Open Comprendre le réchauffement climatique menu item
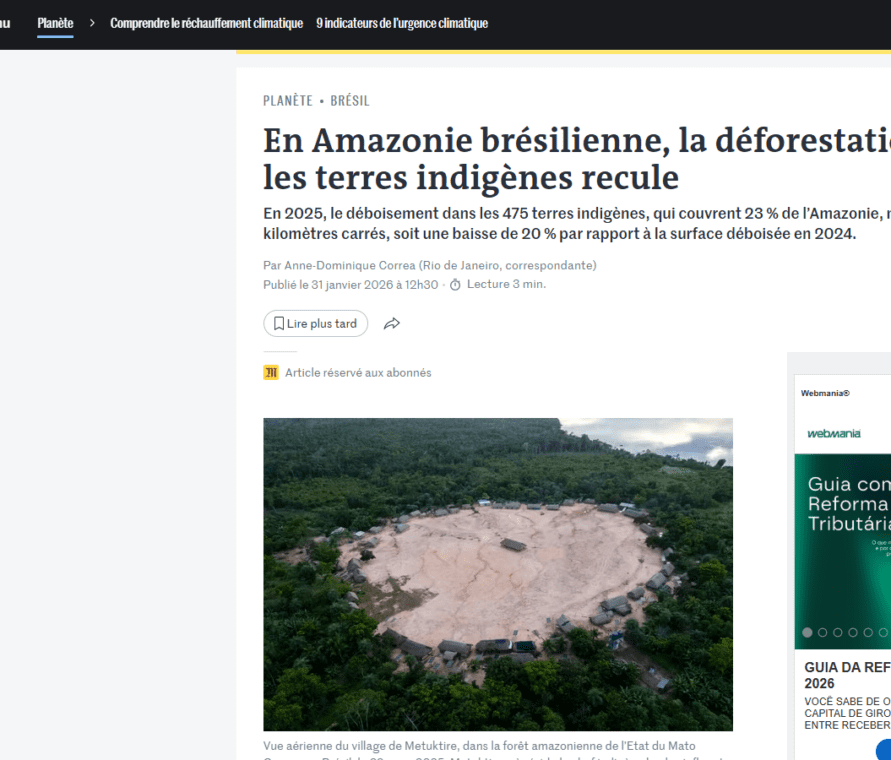This screenshot has height=760, width=891. [206, 23]
